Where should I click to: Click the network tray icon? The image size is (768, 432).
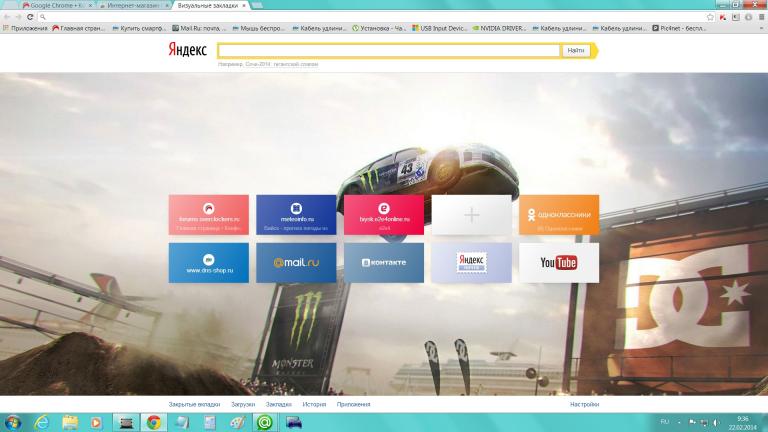(704, 422)
